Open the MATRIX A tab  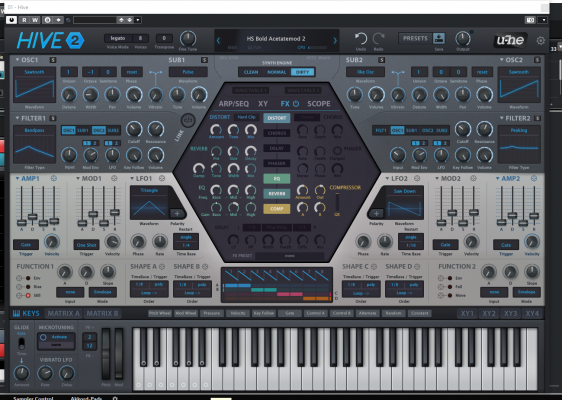63,314
